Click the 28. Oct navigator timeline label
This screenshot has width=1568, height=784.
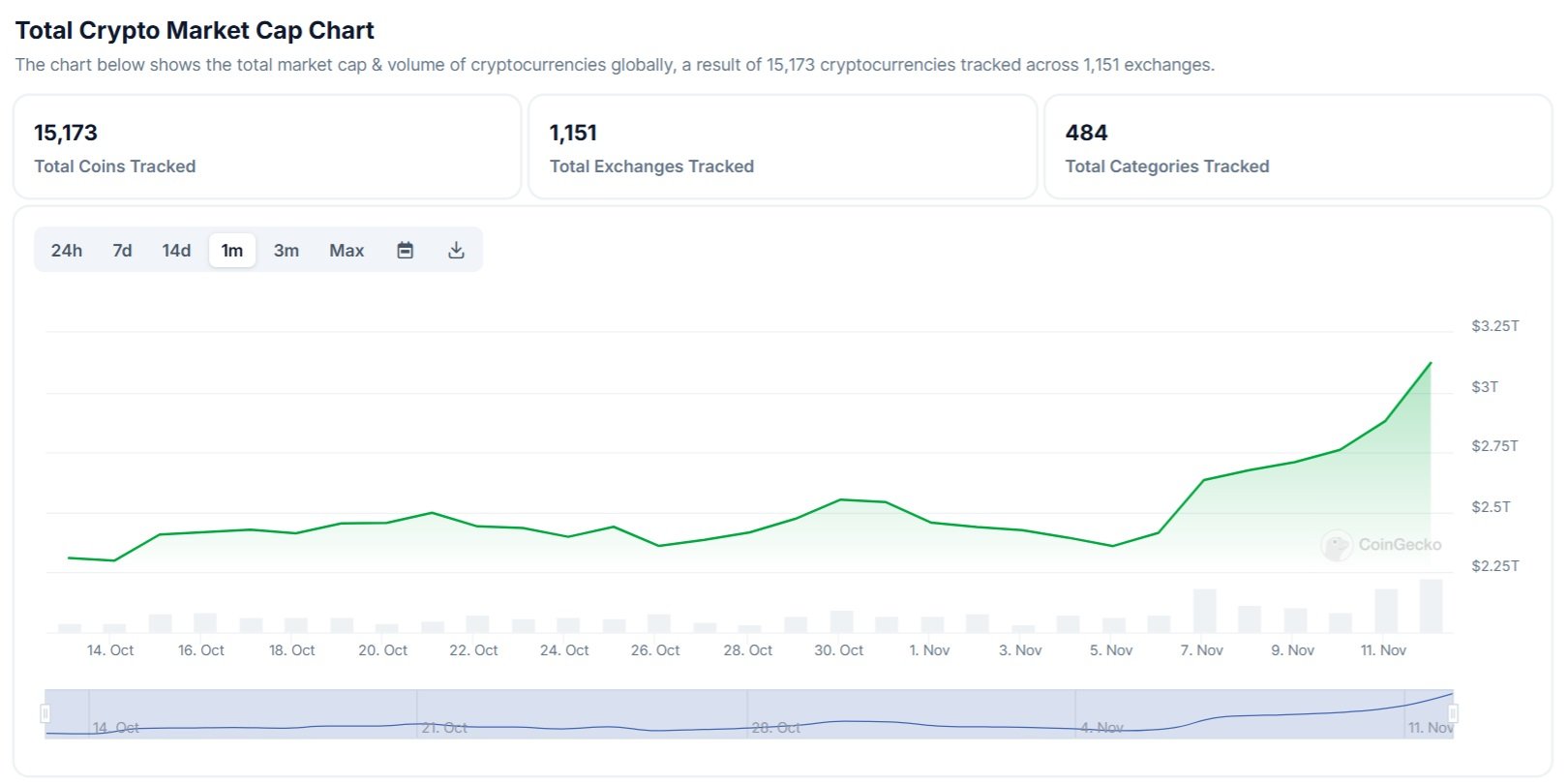[775, 728]
